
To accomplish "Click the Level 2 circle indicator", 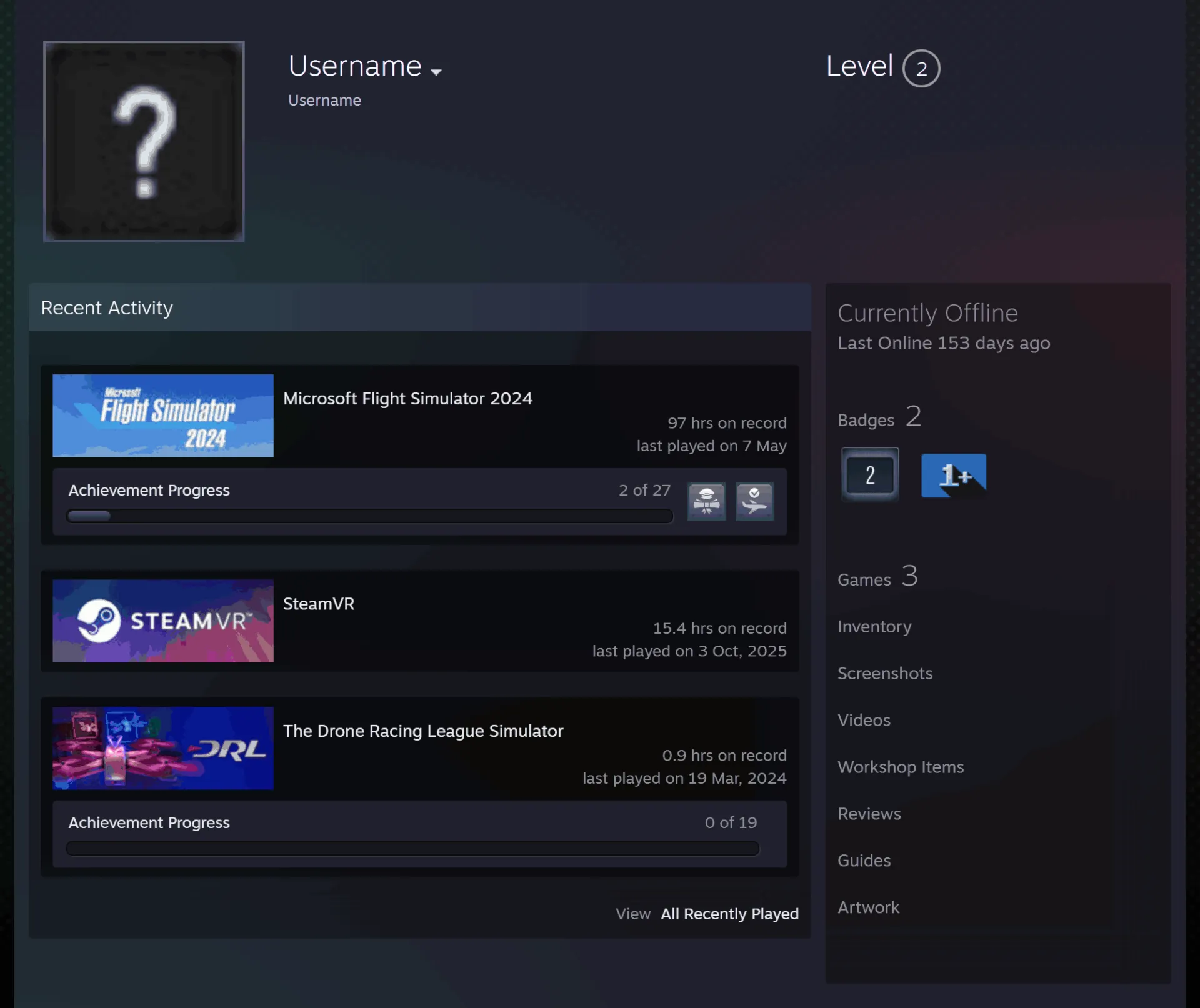I will coord(921,68).
